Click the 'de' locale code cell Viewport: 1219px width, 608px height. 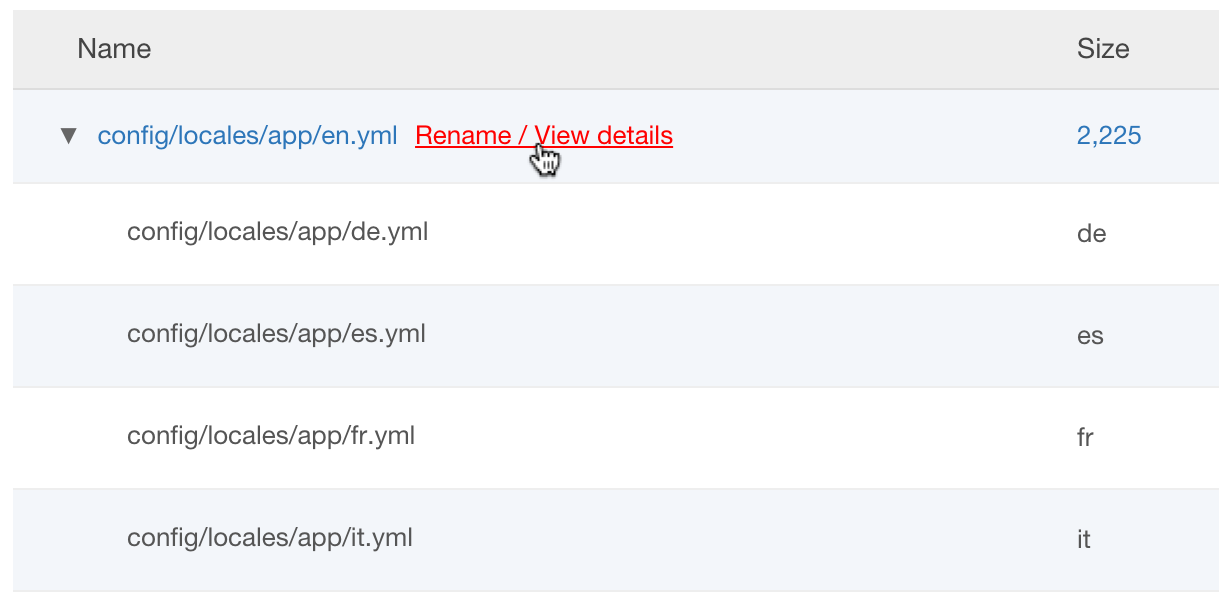tap(1091, 234)
